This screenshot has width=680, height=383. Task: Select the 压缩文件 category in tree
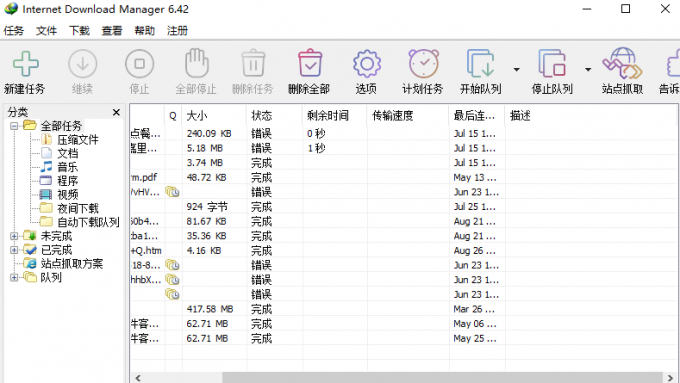click(x=78, y=140)
